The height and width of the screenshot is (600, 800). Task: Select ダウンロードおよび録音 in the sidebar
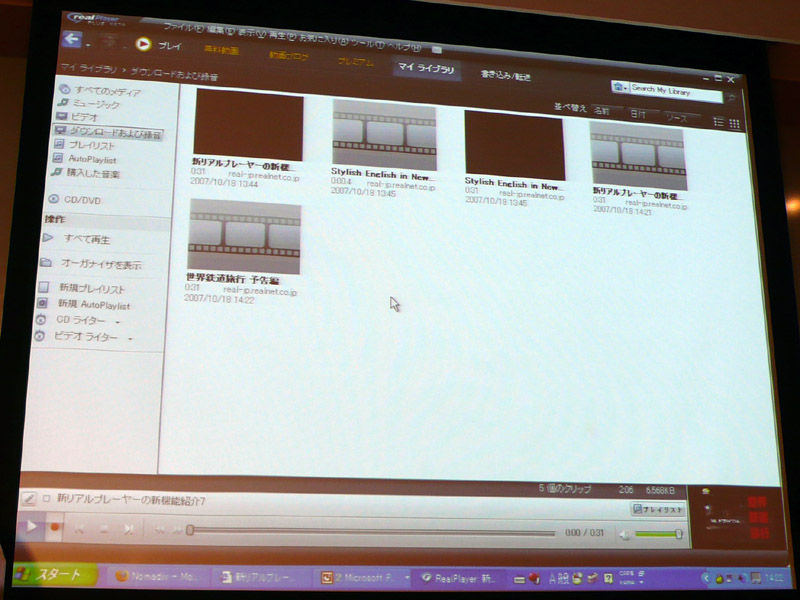pyautogui.click(x=108, y=134)
